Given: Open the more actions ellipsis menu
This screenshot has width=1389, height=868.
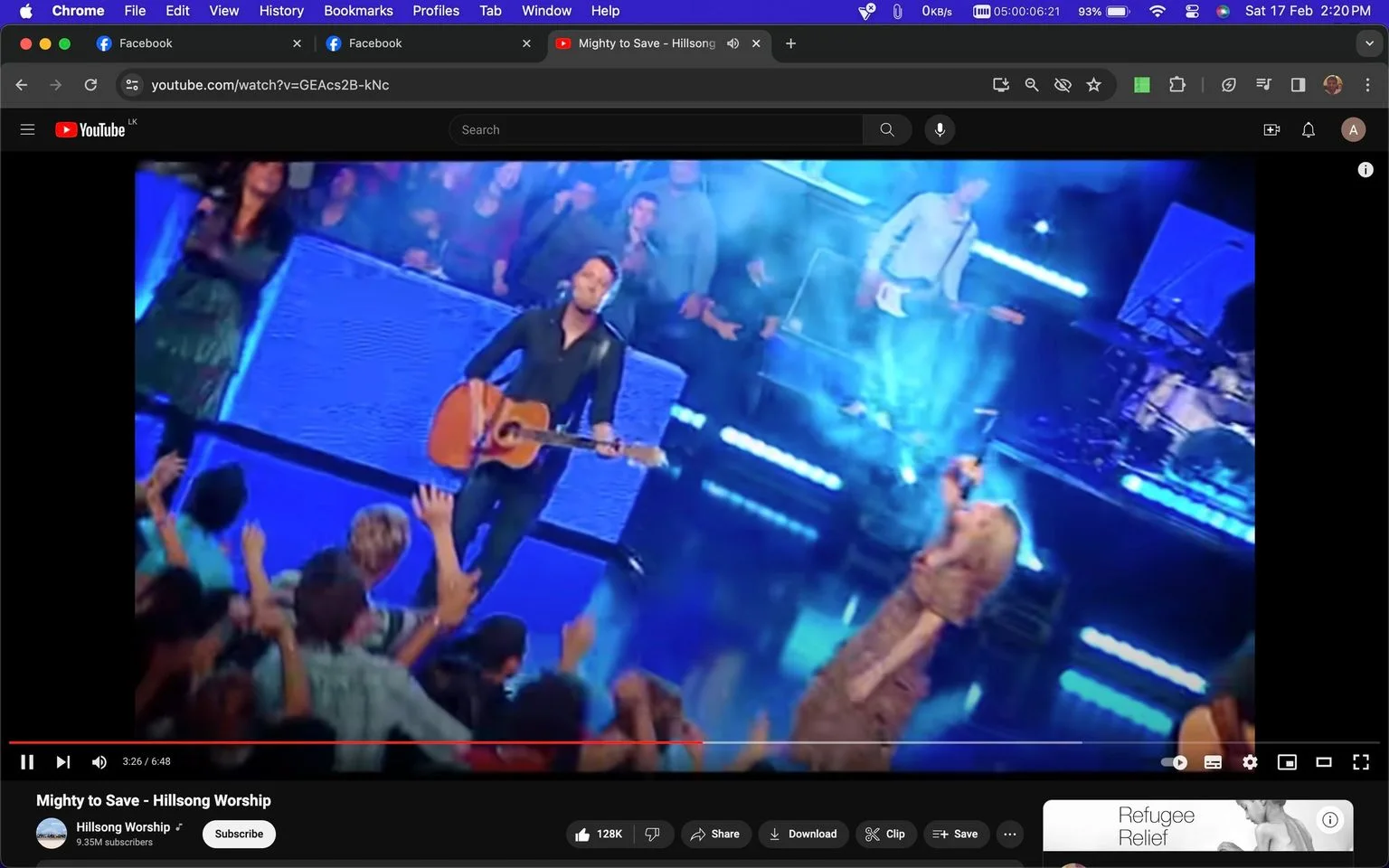Looking at the screenshot, I should 1010,834.
